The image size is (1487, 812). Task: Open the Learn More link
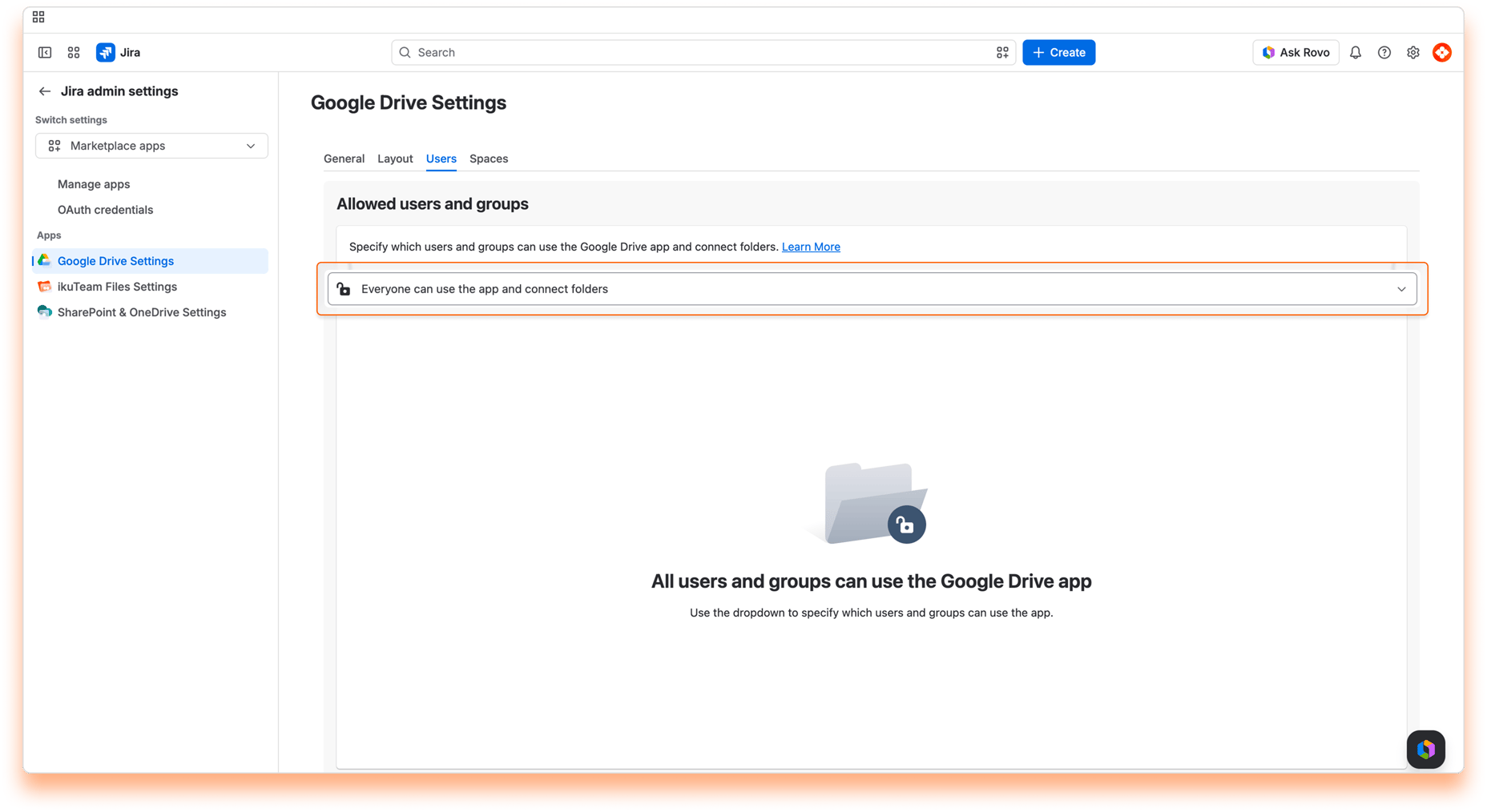[811, 247]
